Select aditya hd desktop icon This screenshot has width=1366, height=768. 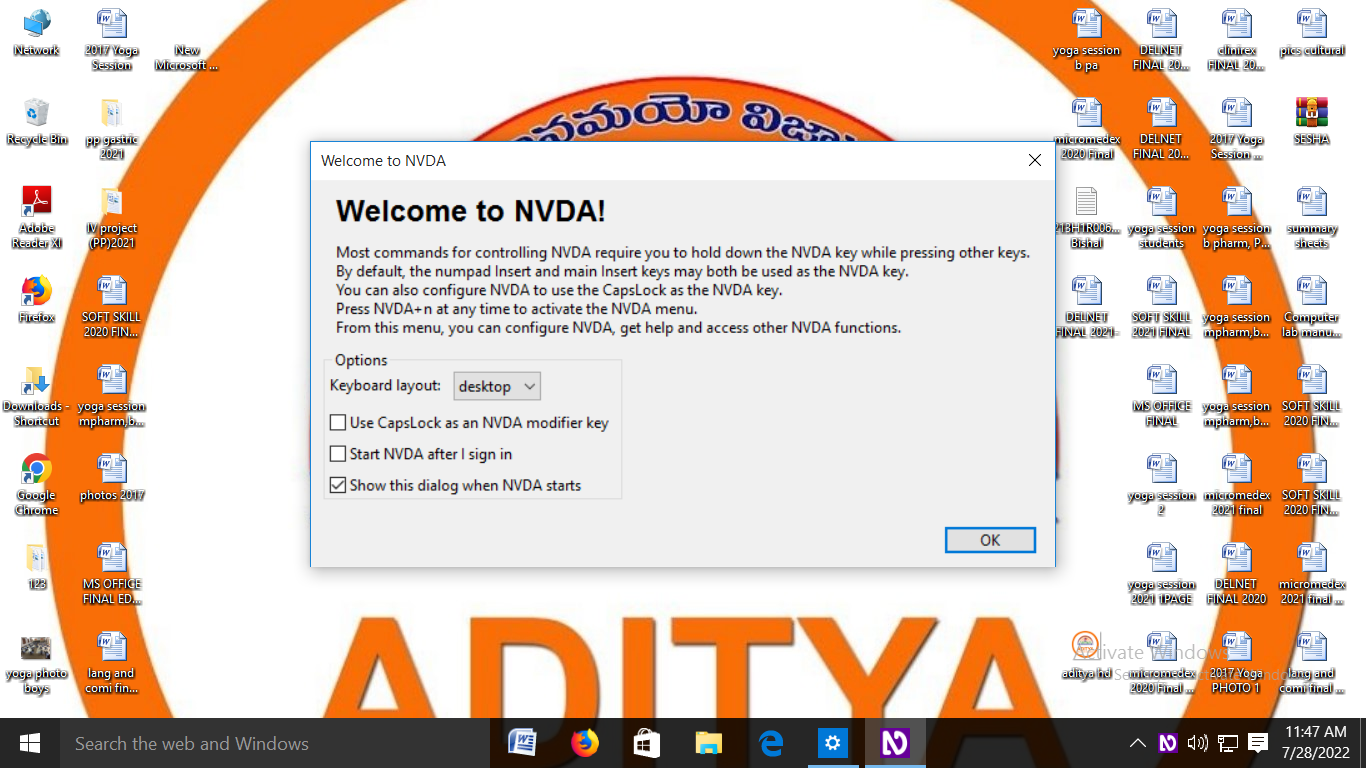point(1086,655)
